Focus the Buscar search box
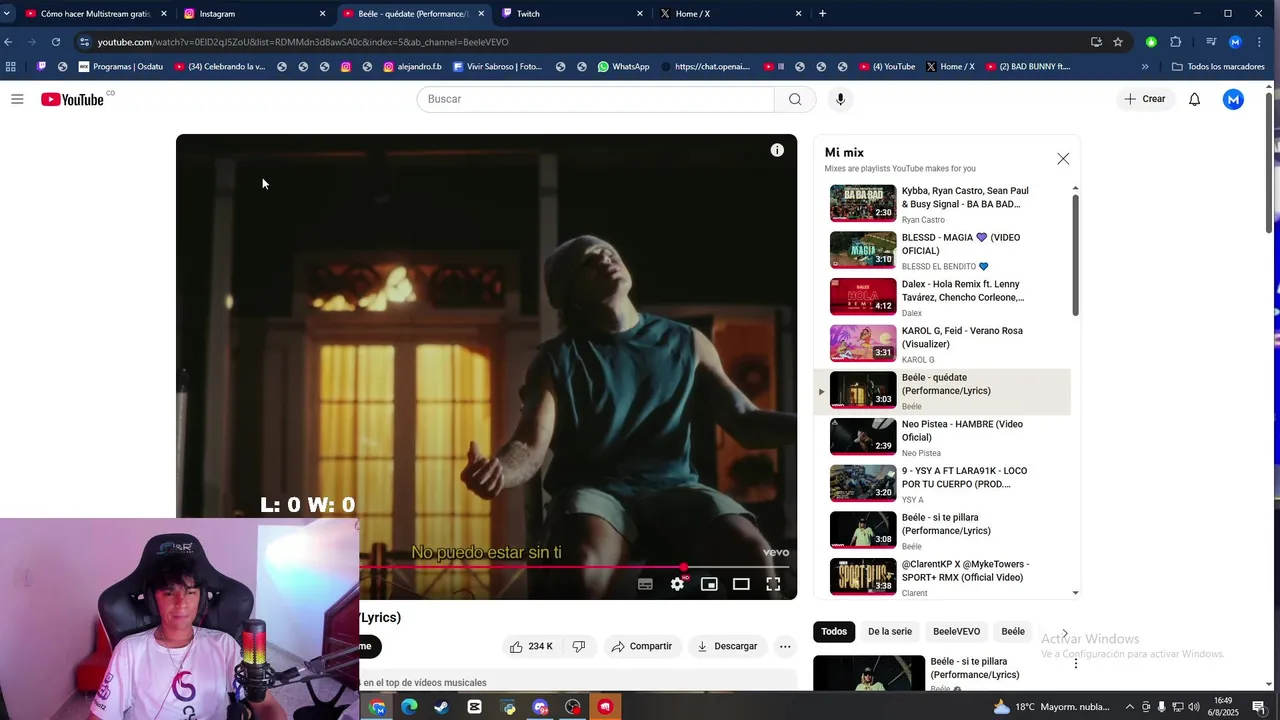Screen dimensions: 1280x720 click(x=595, y=99)
